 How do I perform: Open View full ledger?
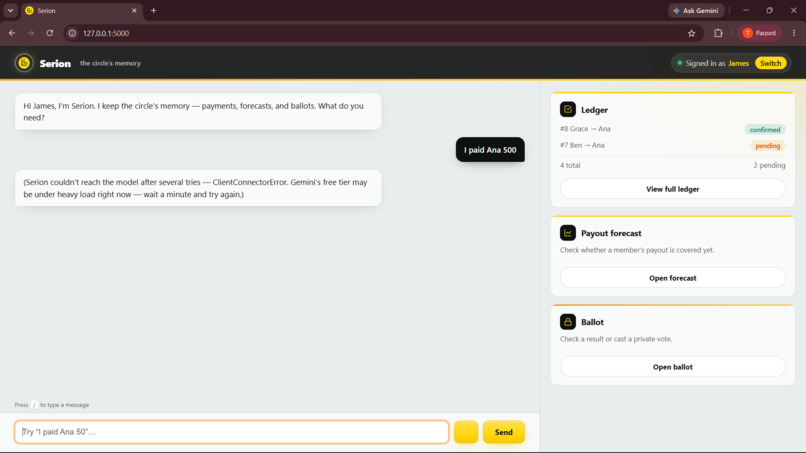(672, 189)
